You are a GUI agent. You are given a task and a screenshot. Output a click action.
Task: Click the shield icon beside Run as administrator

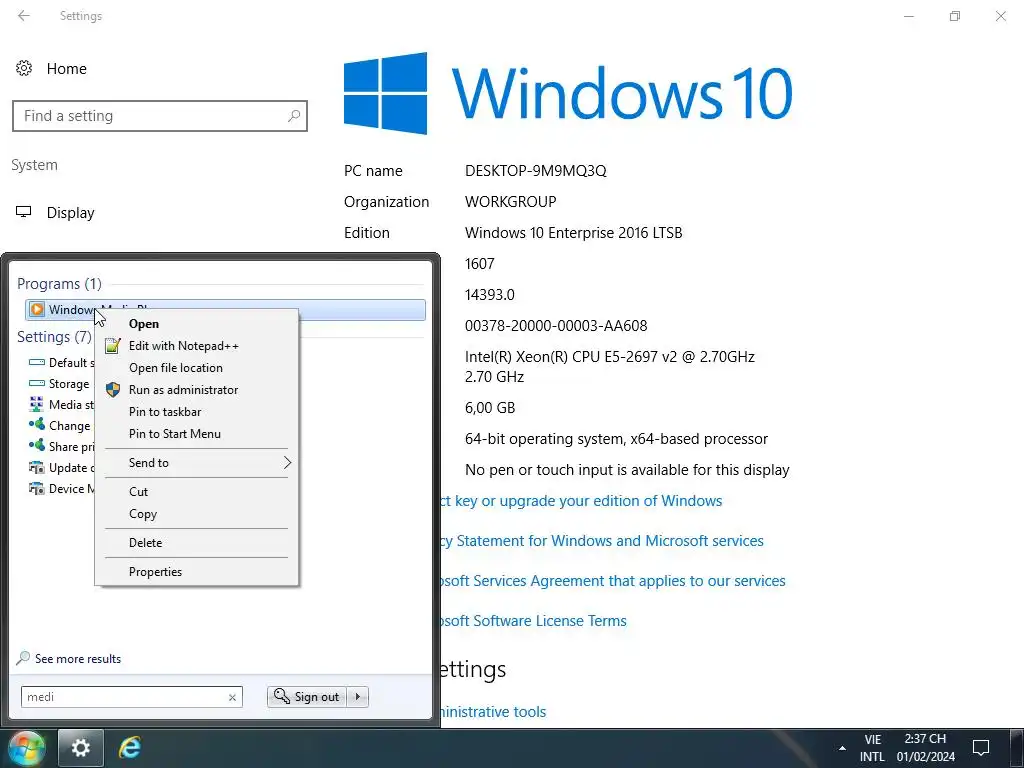coord(113,390)
